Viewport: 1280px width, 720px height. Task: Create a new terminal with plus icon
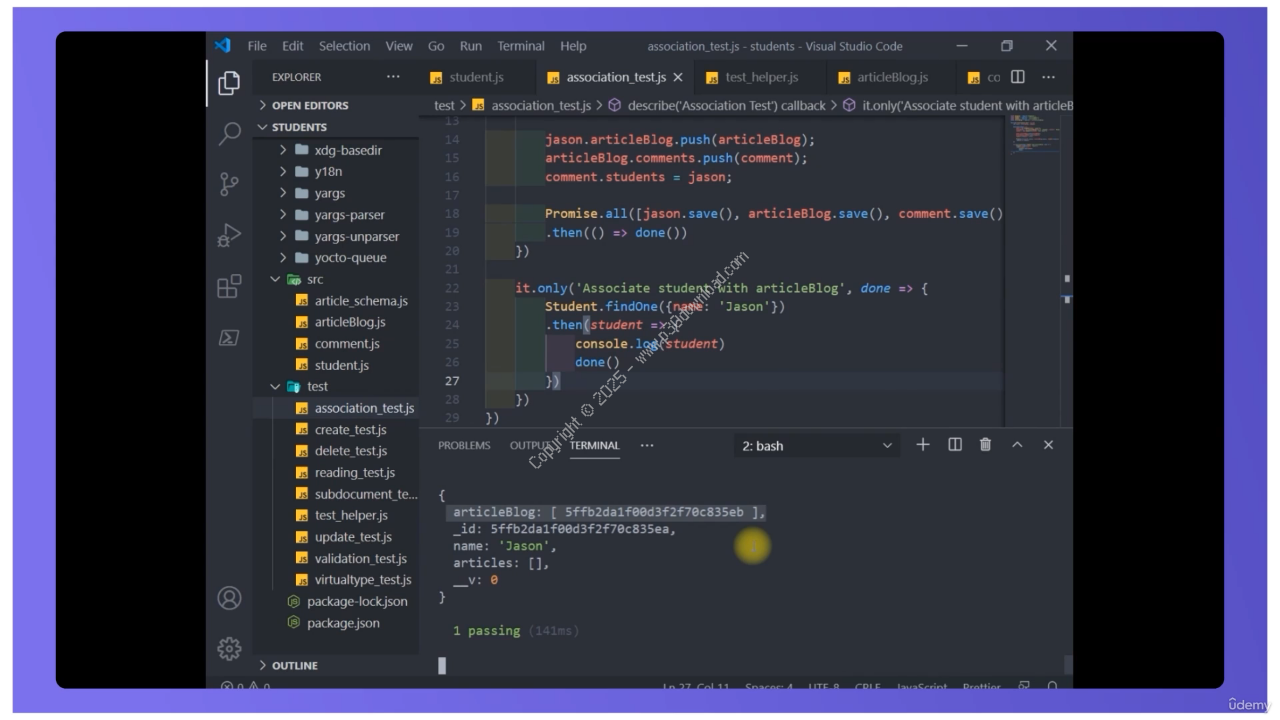pyautogui.click(x=922, y=445)
